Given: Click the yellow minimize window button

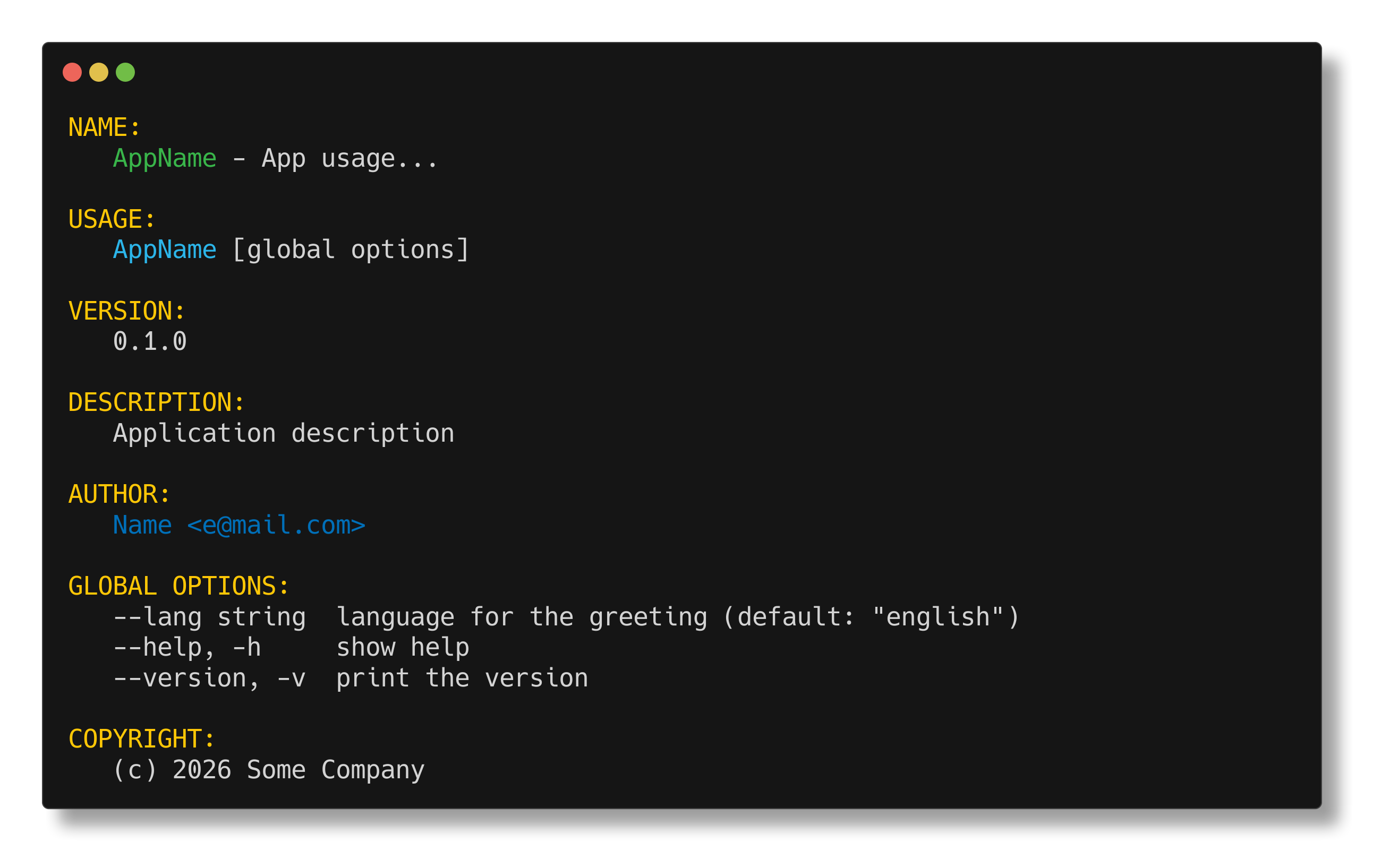Looking at the screenshot, I should tap(99, 72).
